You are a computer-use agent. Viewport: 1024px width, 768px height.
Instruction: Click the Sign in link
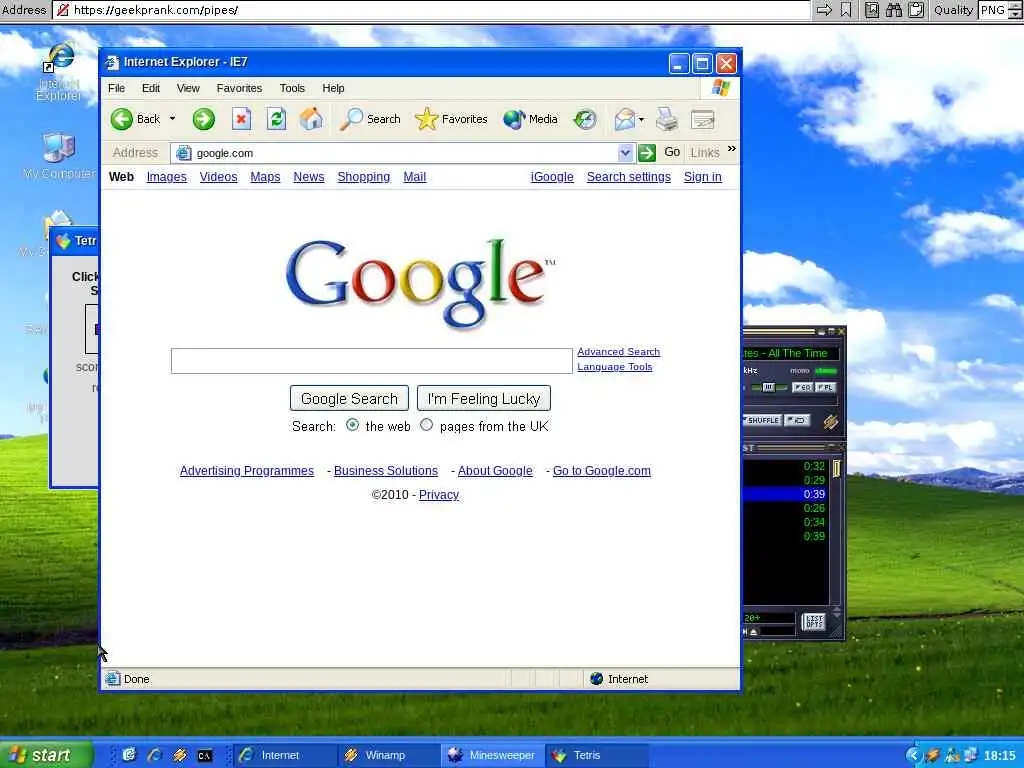703,177
